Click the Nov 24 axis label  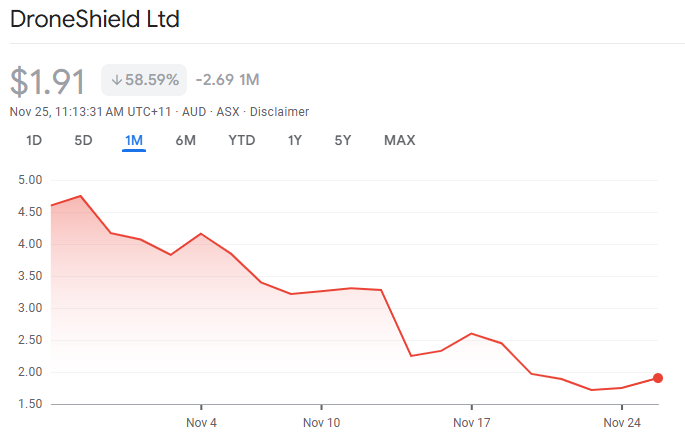(622, 423)
